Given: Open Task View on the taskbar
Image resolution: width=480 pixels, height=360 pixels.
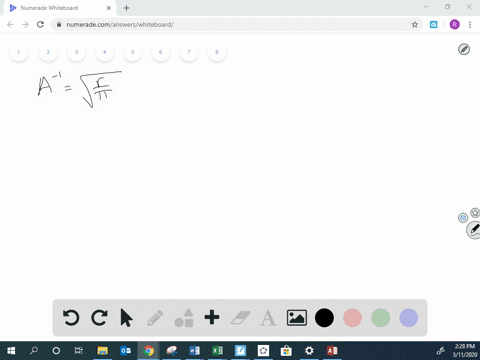Looking at the screenshot, I should 79,351.
